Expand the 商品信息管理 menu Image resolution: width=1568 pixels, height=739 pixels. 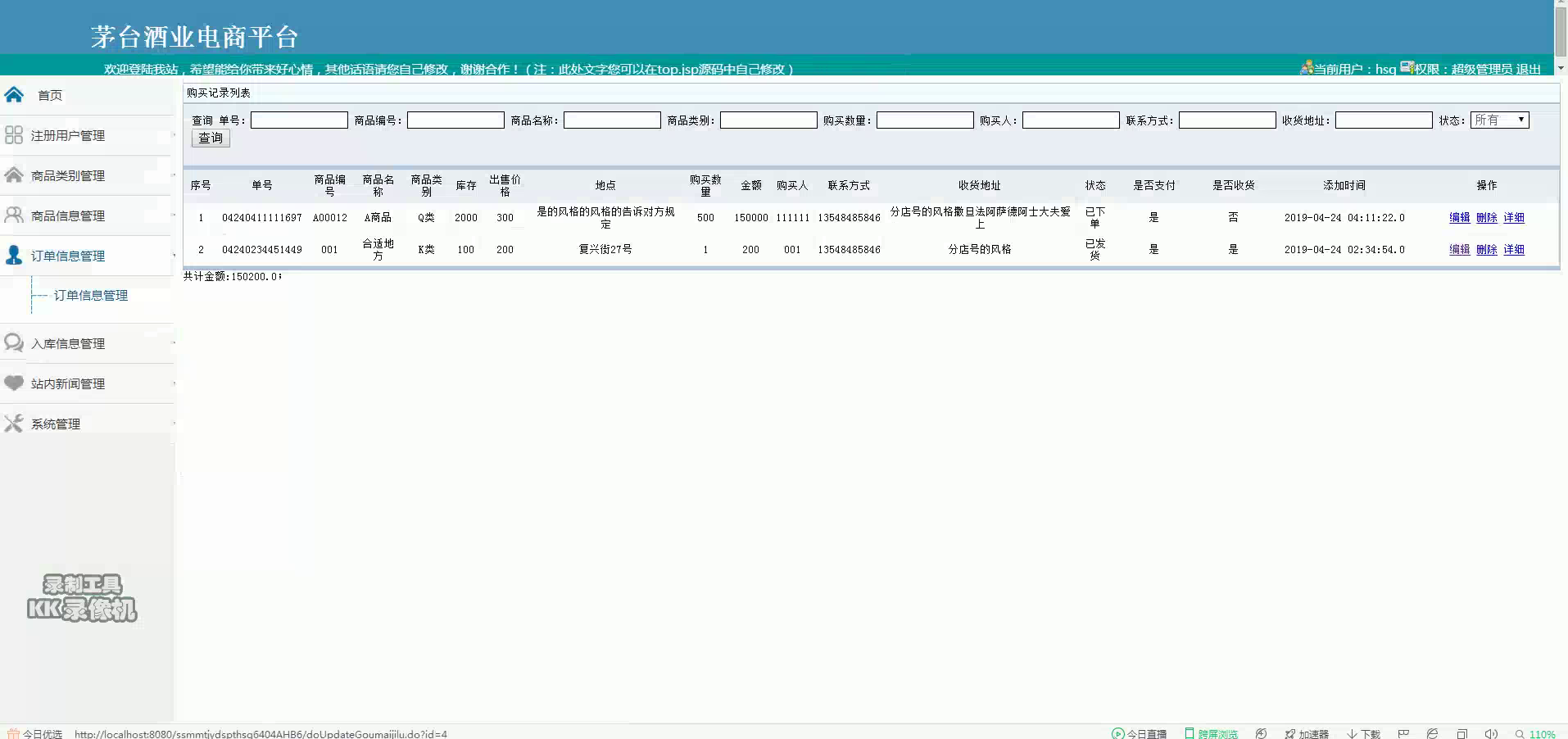pos(86,215)
